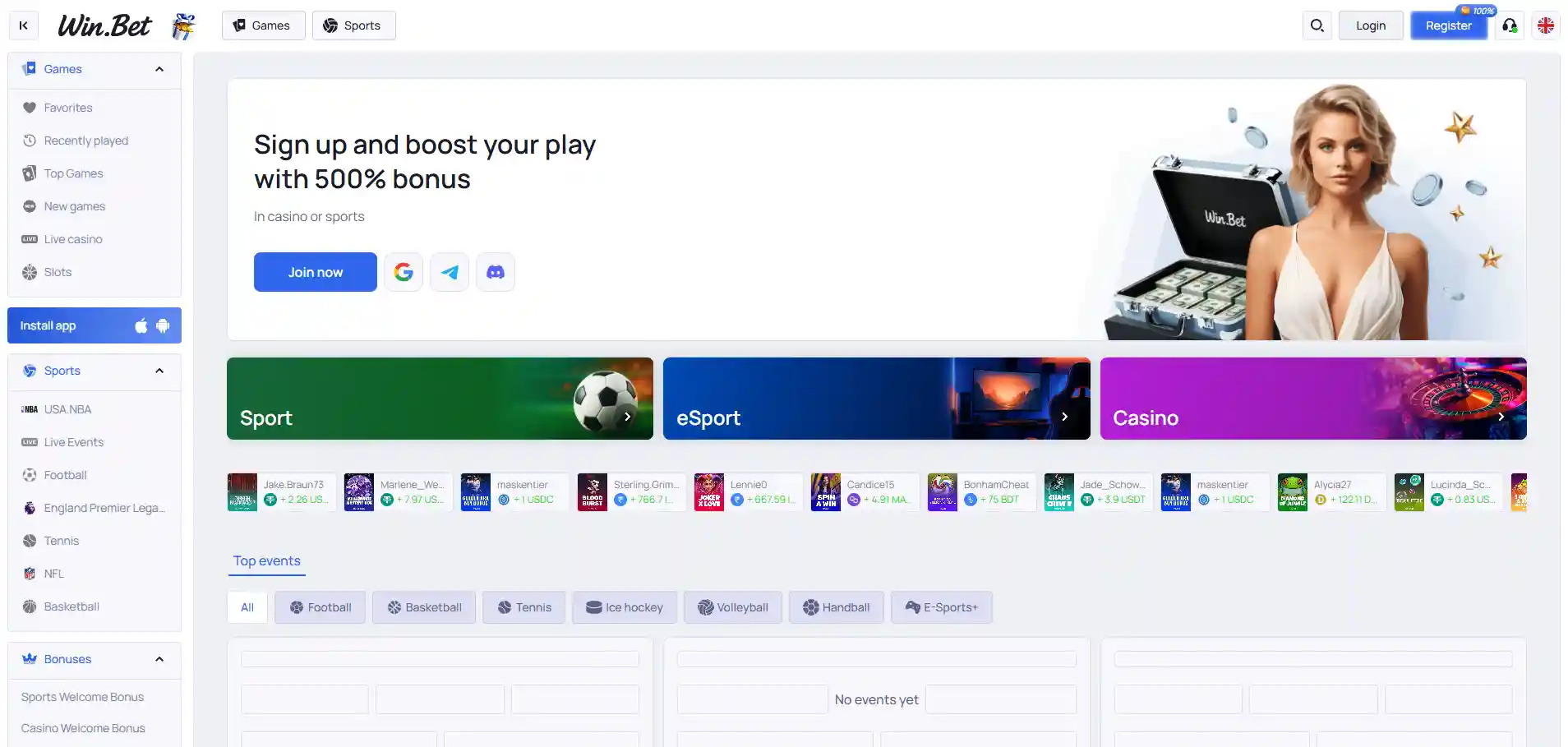Open the Sport banner card
Image resolution: width=1568 pixels, height=747 pixels.
coord(440,399)
